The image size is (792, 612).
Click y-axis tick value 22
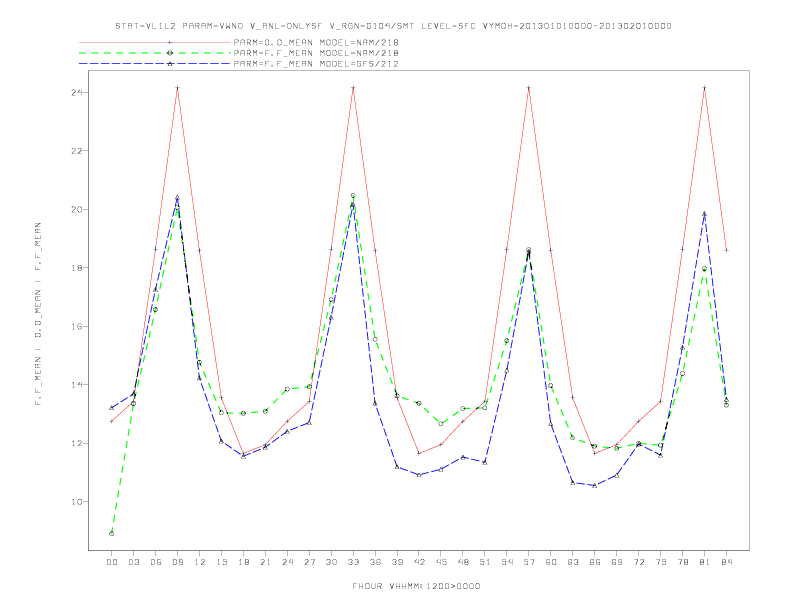click(x=77, y=151)
